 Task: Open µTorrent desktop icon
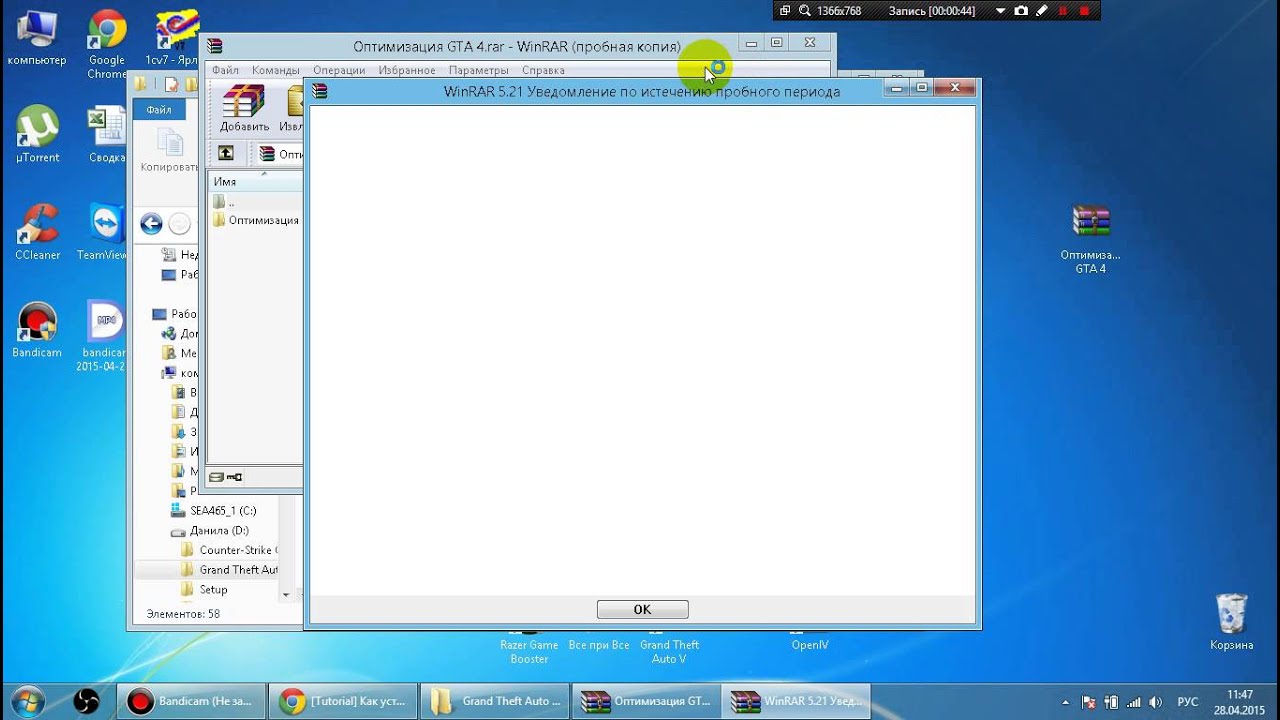37,135
